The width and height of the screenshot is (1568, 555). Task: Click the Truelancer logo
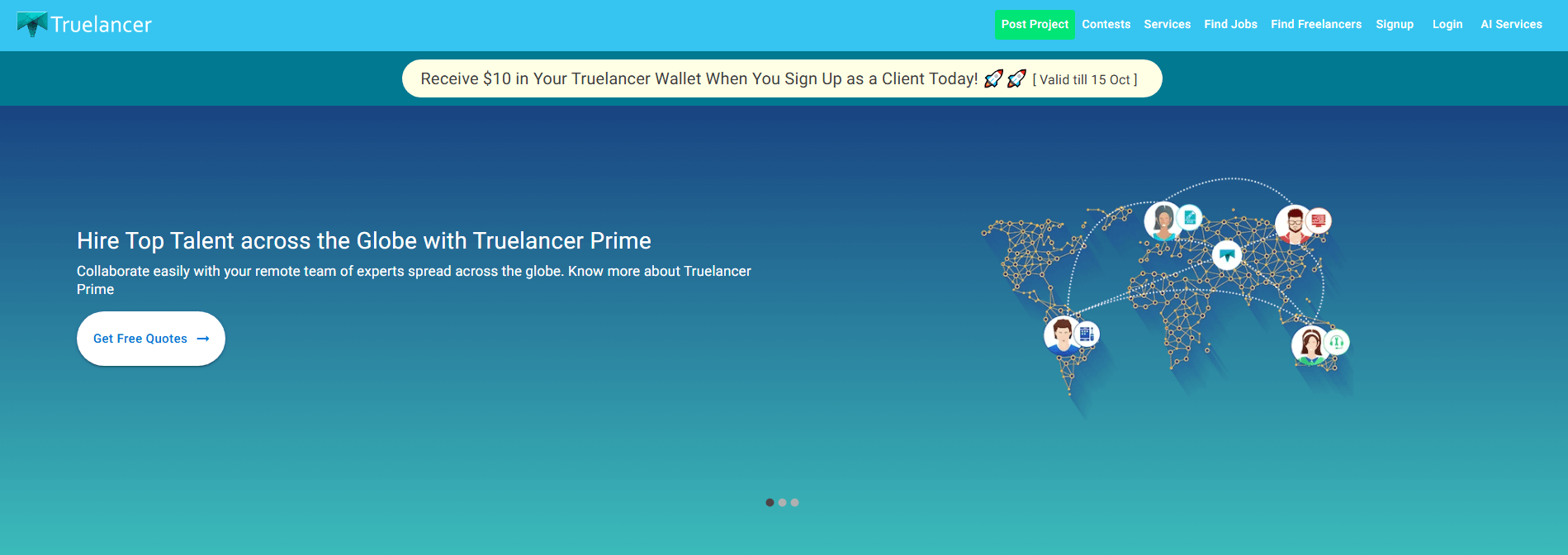pos(84,25)
